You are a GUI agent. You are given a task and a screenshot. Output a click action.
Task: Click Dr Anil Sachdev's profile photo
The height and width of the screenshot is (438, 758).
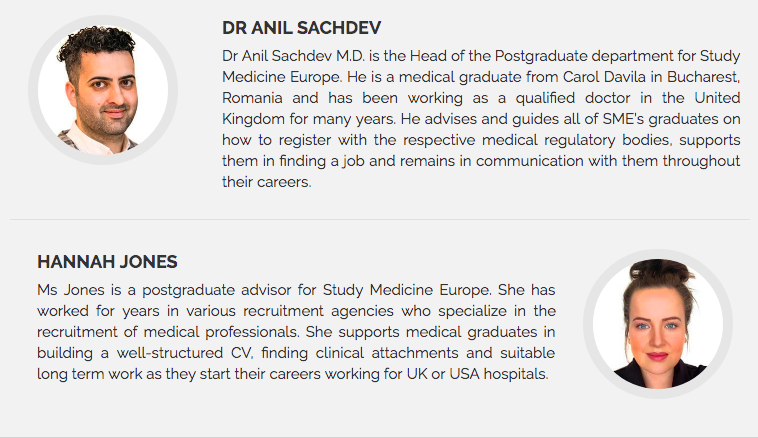[103, 90]
